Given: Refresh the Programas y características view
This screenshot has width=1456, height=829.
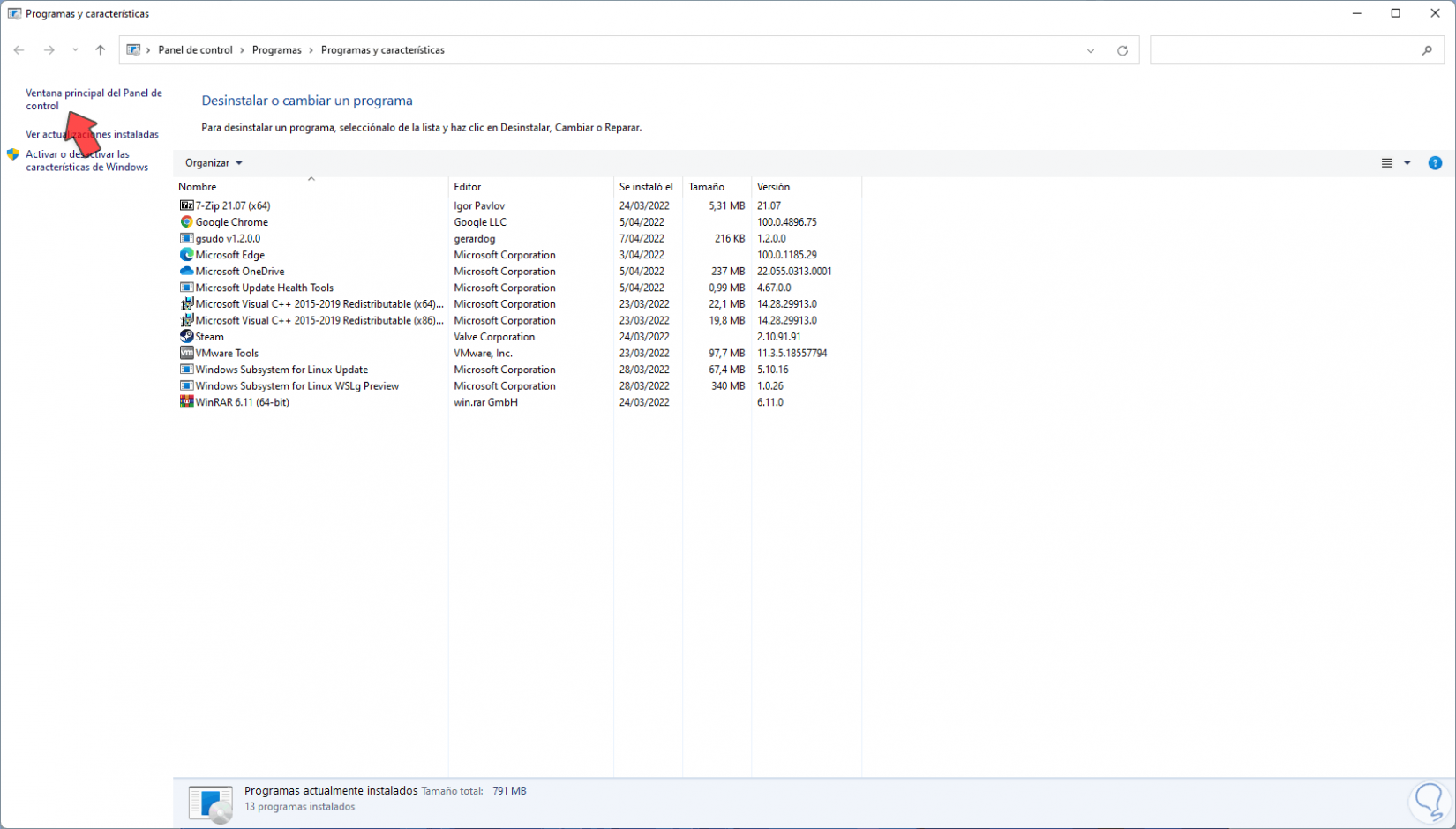Looking at the screenshot, I should [1122, 50].
